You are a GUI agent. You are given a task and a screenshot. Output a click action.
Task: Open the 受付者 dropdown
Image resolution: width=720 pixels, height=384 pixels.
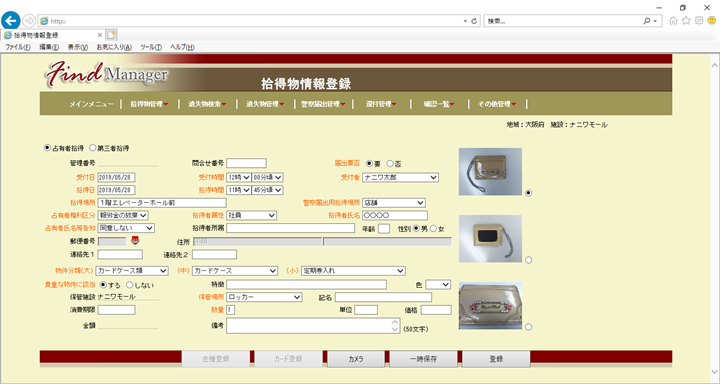(400, 177)
